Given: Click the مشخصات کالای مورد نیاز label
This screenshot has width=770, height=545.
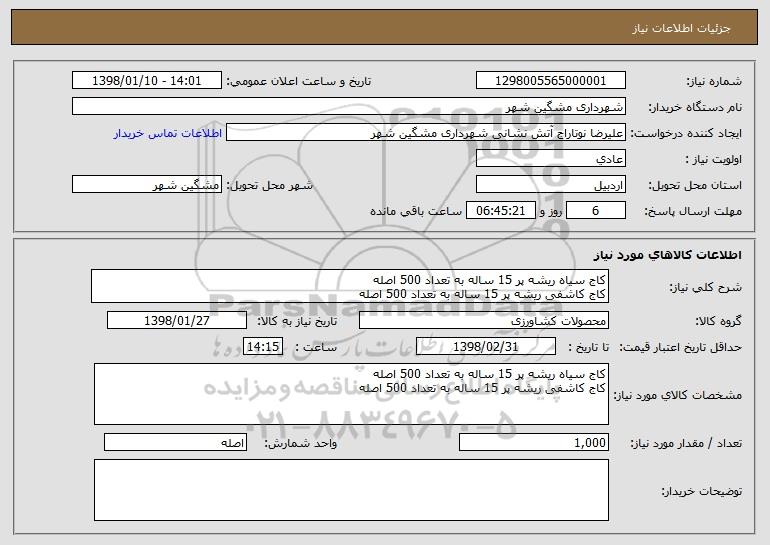Looking at the screenshot, I should tap(678, 395).
